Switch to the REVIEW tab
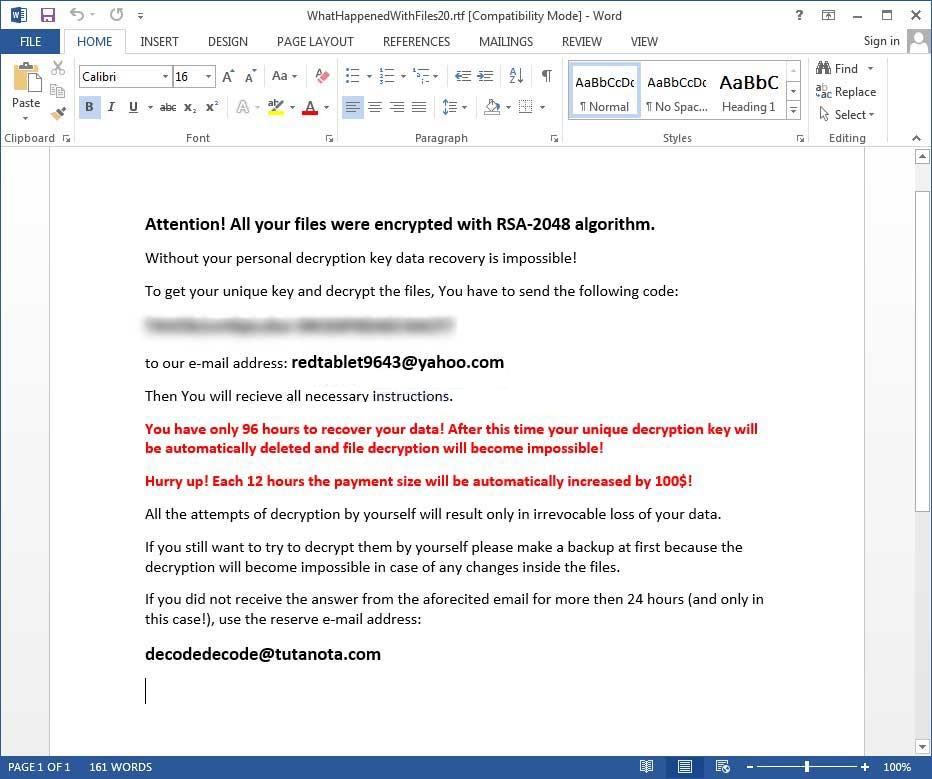Image resolution: width=932 pixels, height=779 pixels. 582,42
